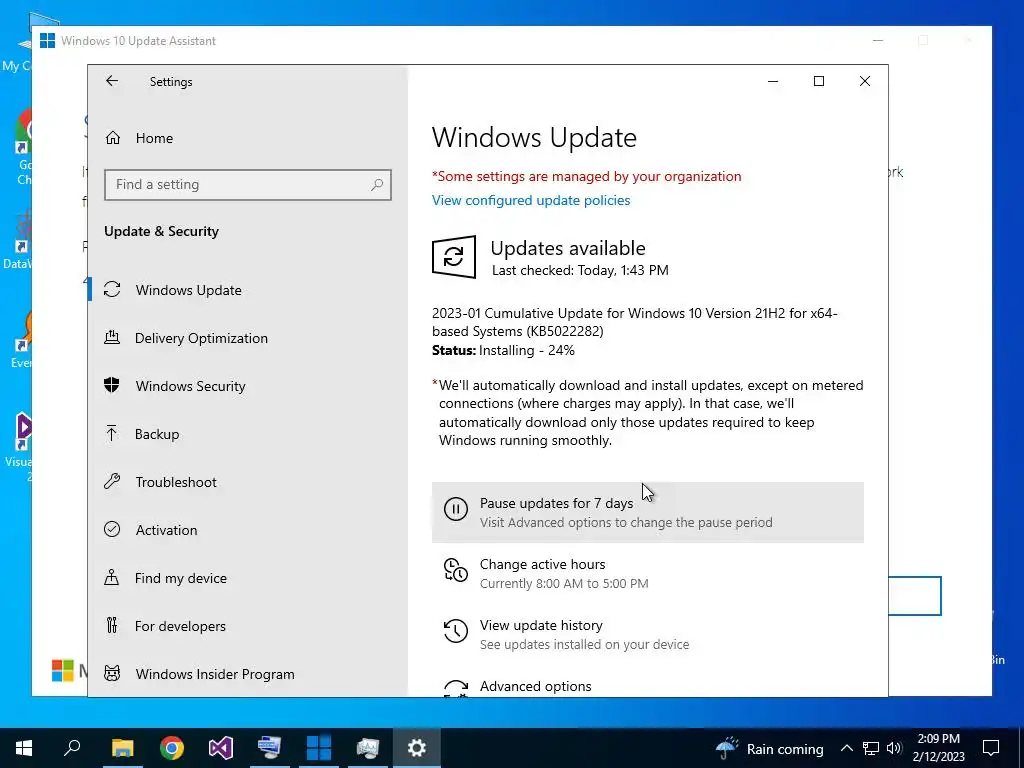Click the Activation checkmark circle icon
The image size is (1024, 768).
[x=112, y=529]
